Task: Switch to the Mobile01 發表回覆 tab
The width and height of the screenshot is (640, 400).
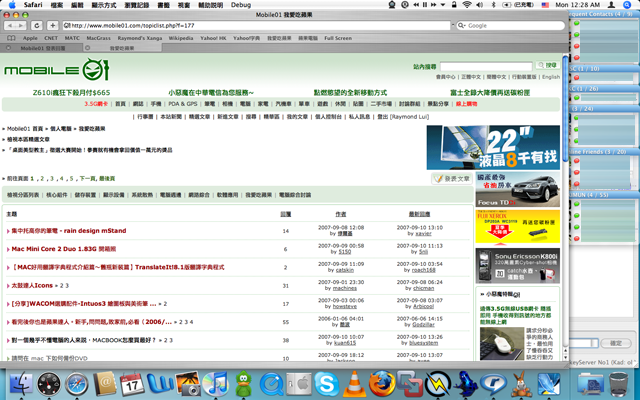Action: (43, 48)
